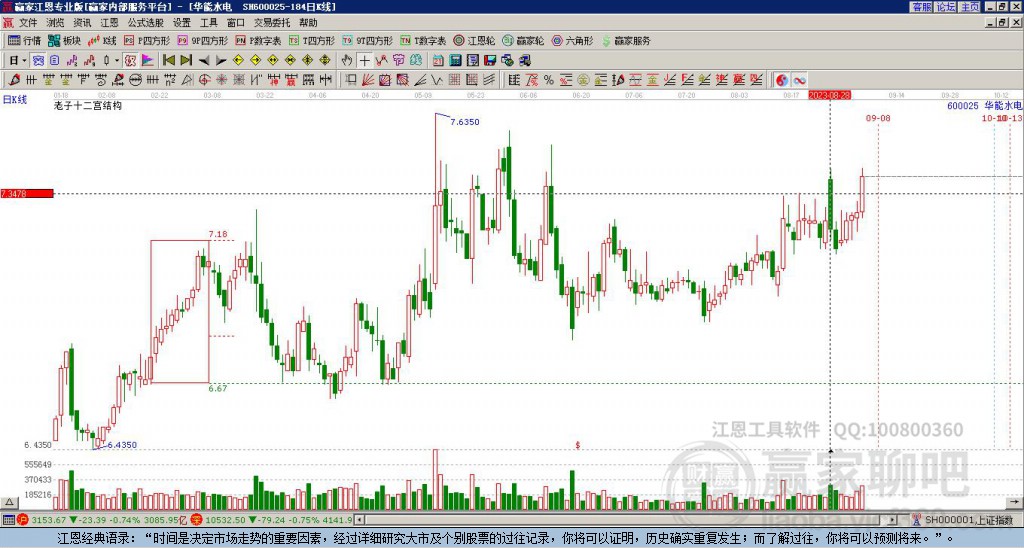The height and width of the screenshot is (548, 1024).
Task: Click the black left-pointing arrow icon
Action: click(204, 60)
